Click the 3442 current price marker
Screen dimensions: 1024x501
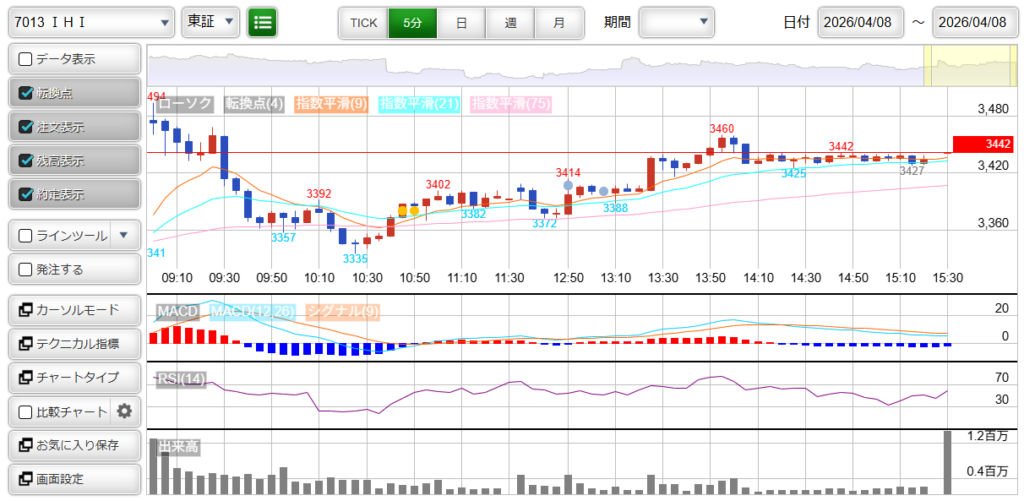[984, 144]
